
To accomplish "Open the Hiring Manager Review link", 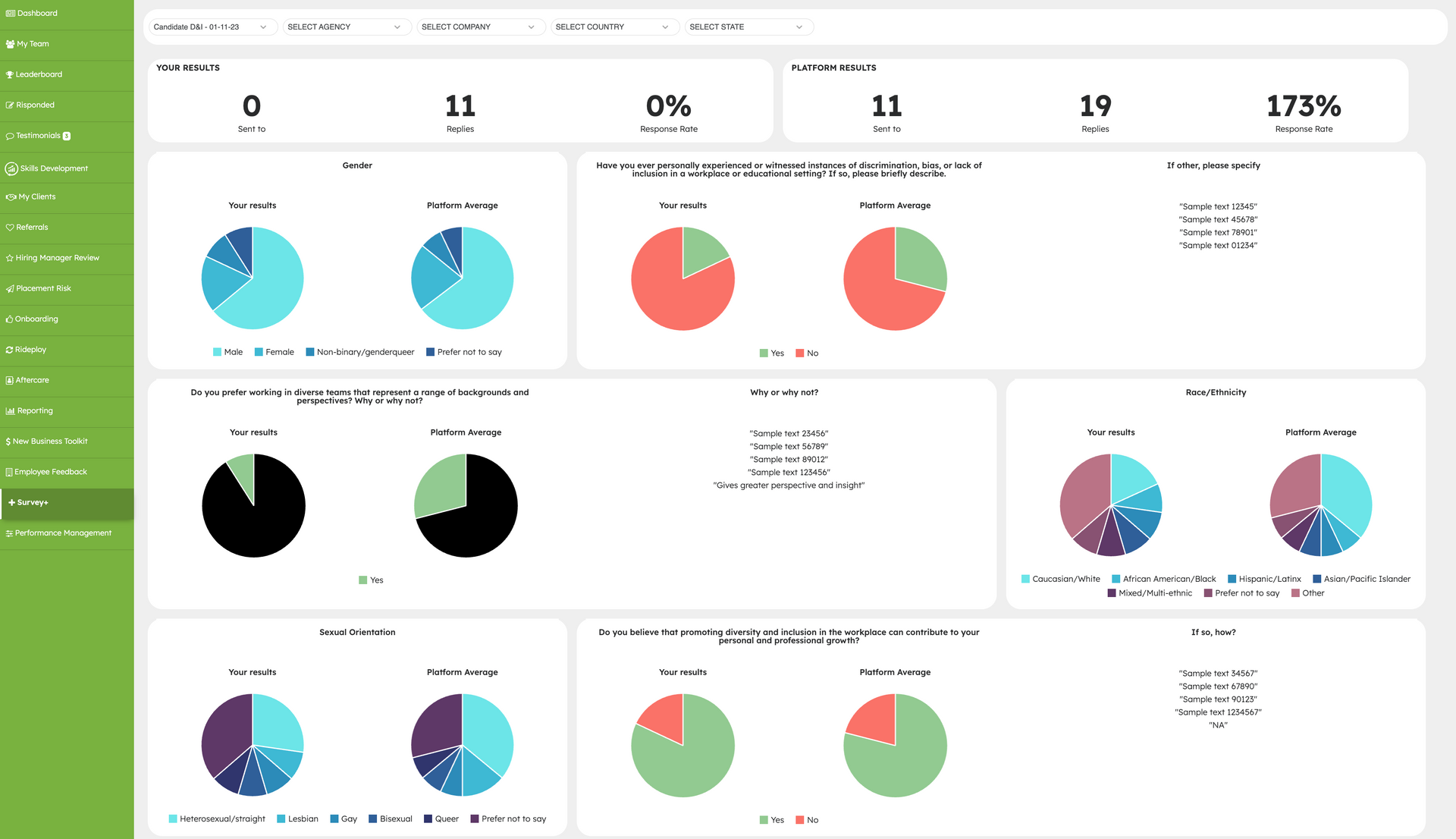I will click(67, 258).
